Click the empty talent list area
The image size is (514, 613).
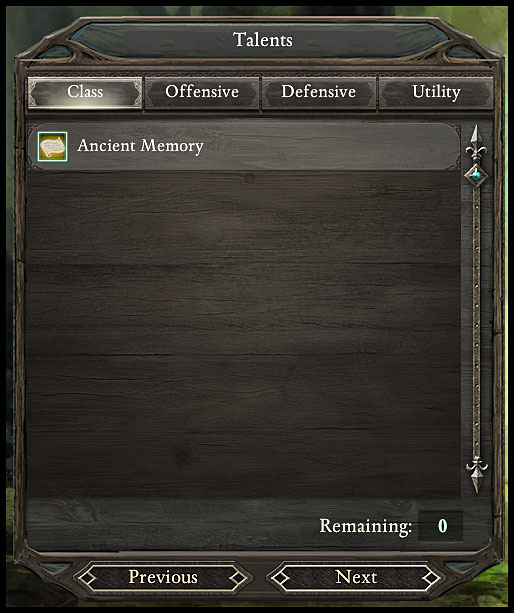[244, 334]
